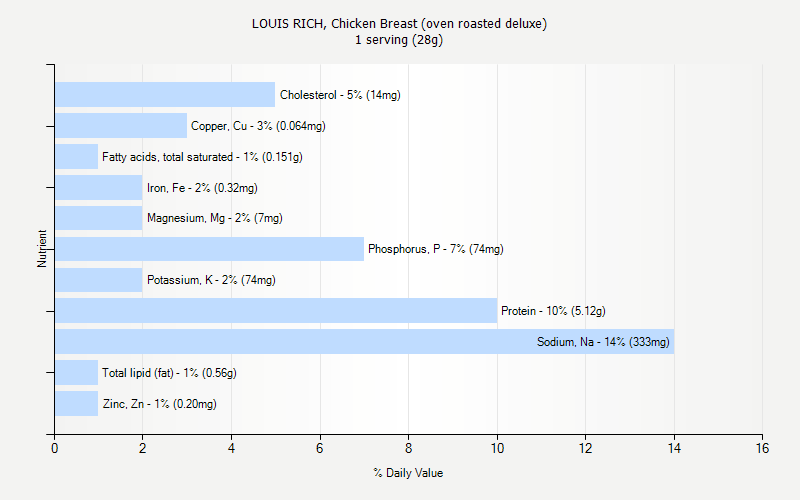
Task: Click the Copper, Cu bar
Action: point(121,126)
